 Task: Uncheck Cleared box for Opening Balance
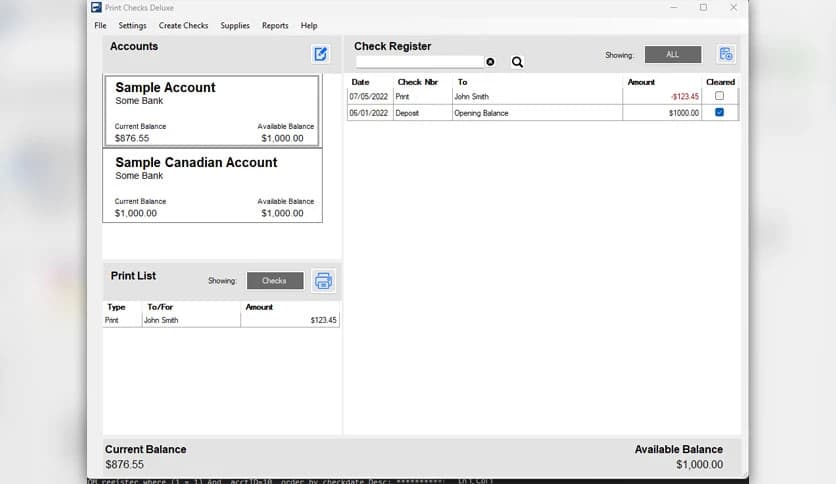tap(719, 112)
